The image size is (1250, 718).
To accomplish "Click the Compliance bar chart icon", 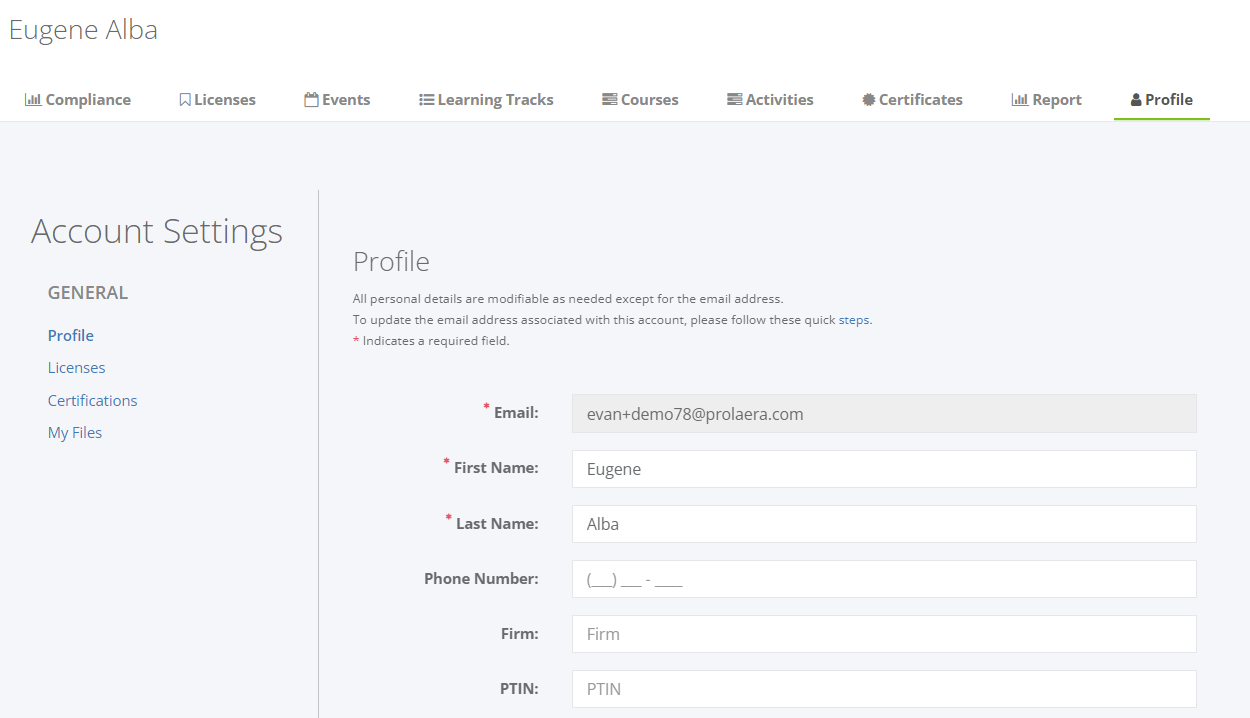I will click(x=33, y=100).
